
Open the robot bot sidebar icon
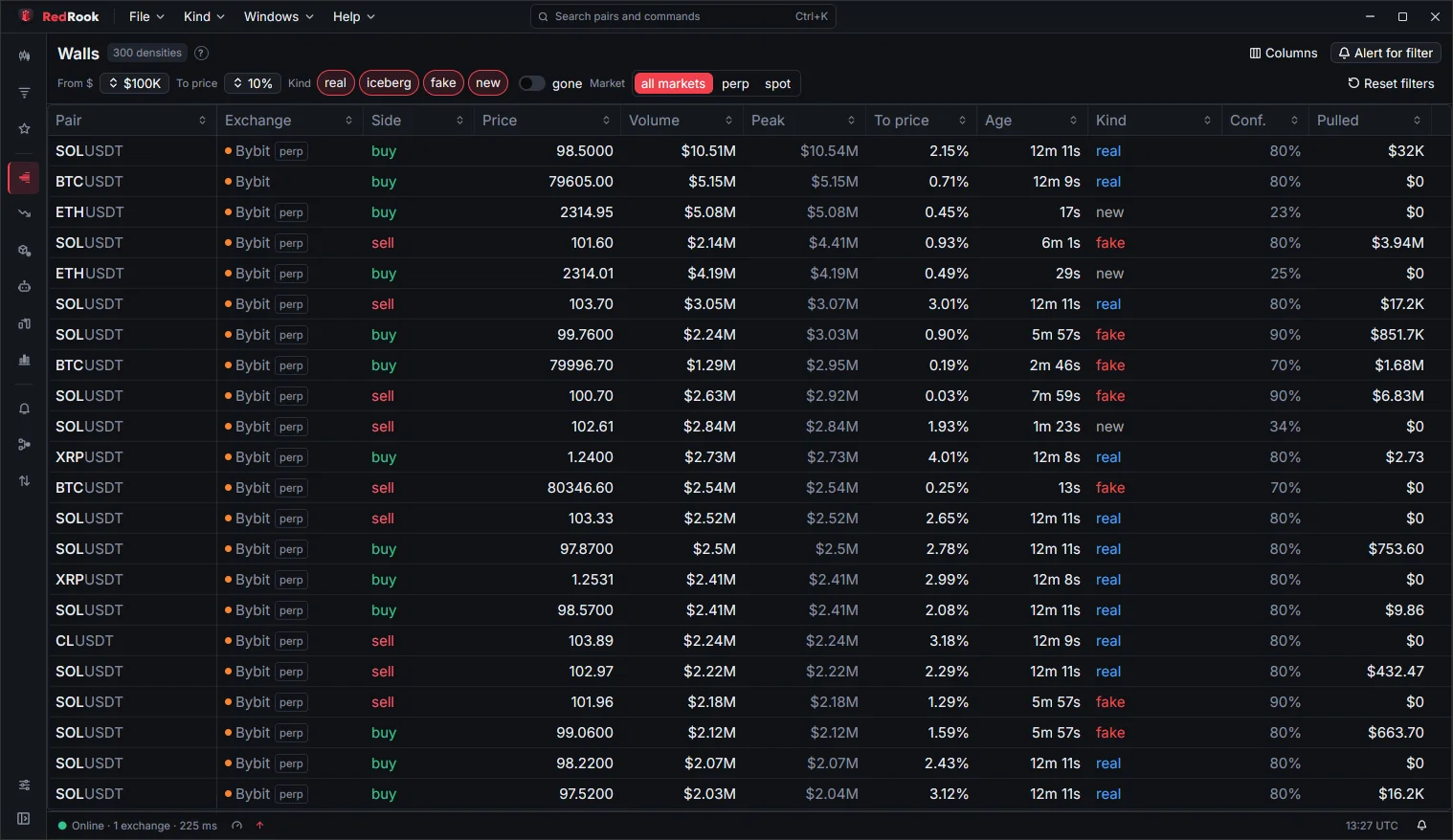click(x=24, y=286)
